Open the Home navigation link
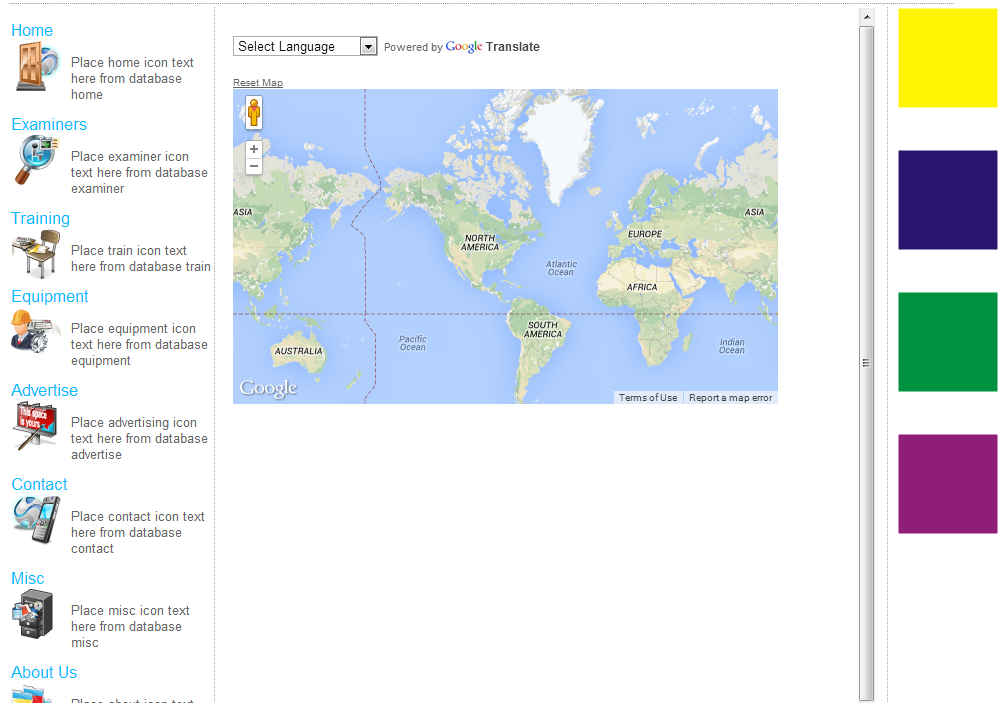Viewport: 1002px width, 703px height. point(32,30)
